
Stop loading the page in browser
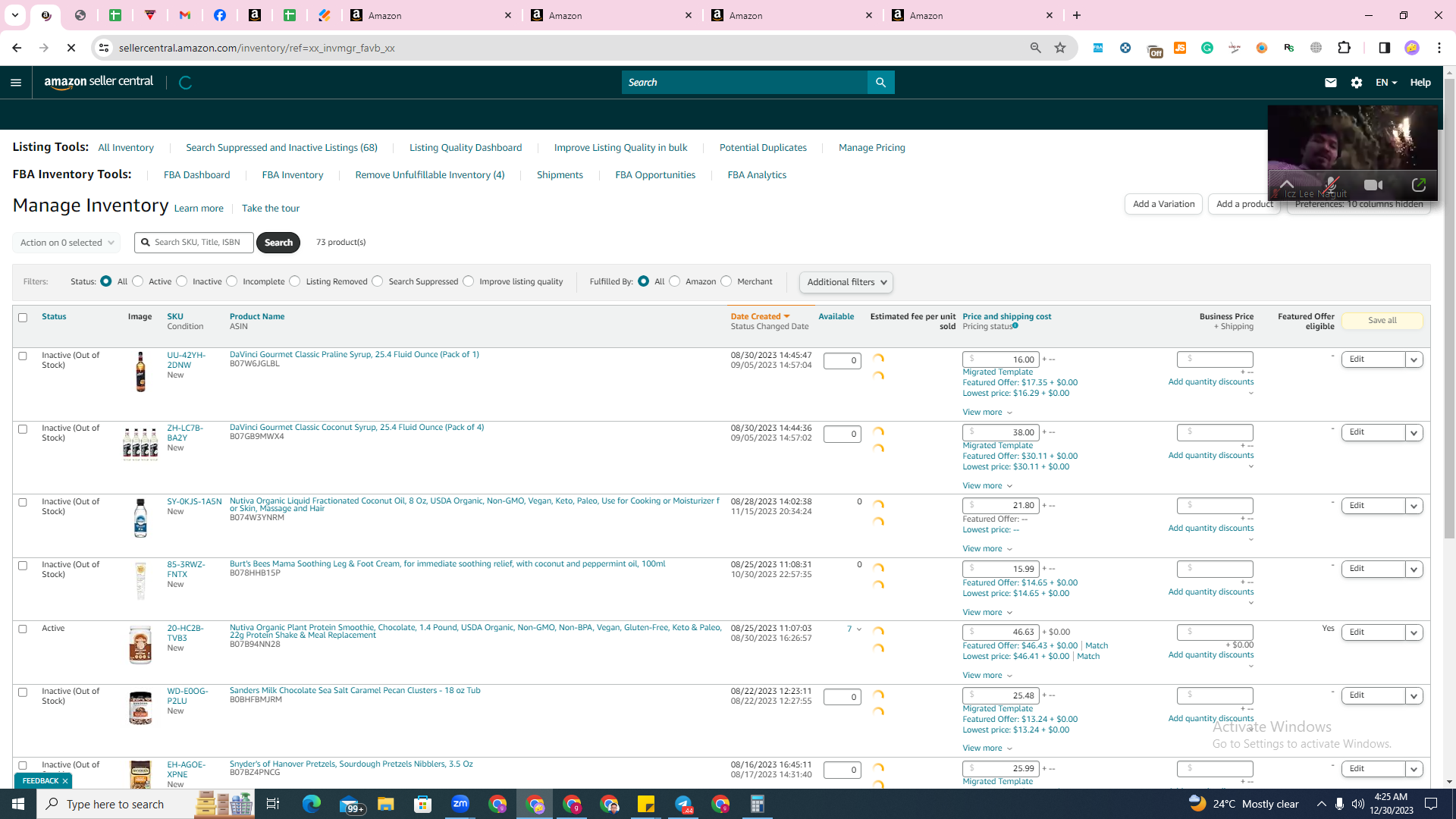point(71,48)
